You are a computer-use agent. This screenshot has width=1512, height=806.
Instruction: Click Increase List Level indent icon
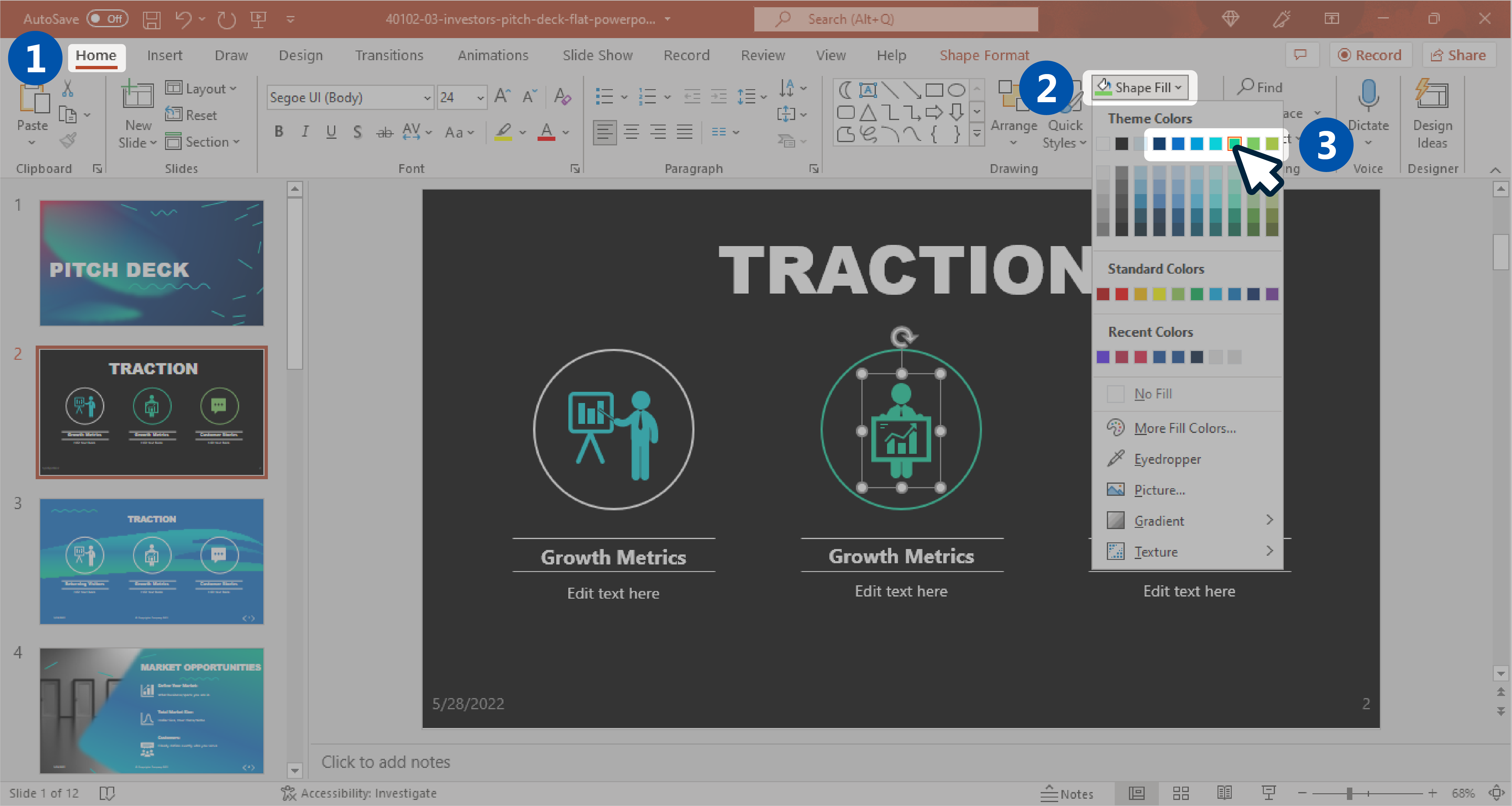click(x=718, y=96)
